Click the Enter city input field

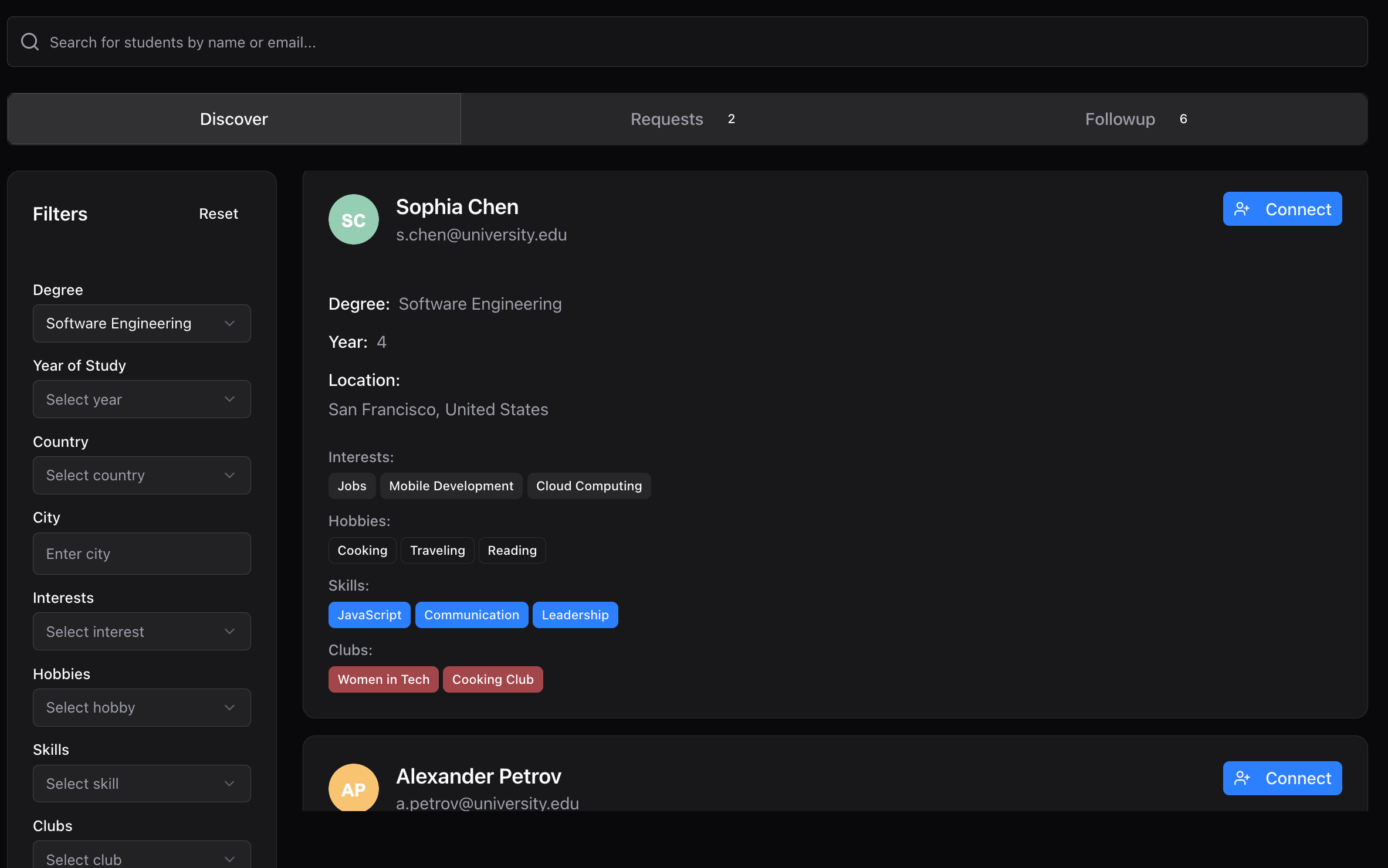click(141, 554)
